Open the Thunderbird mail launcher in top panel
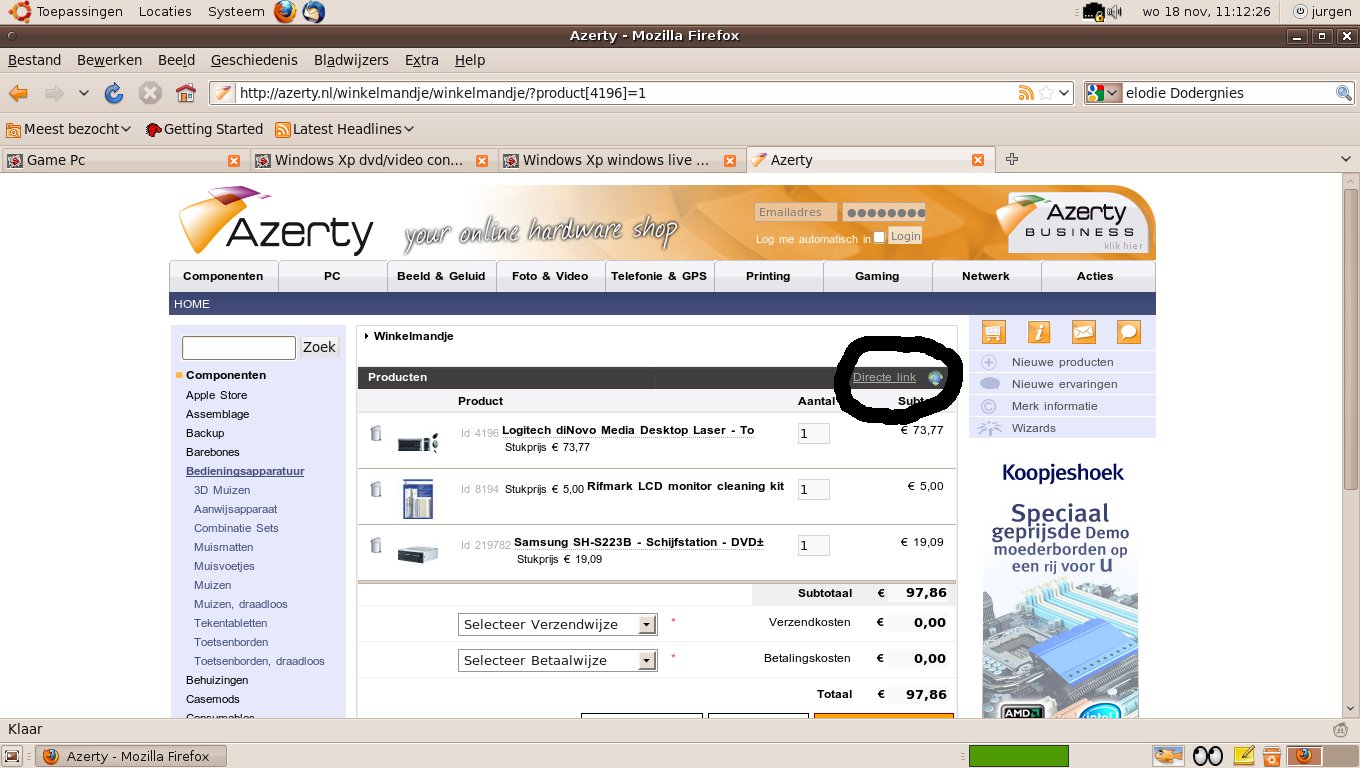Image resolution: width=1360 pixels, height=768 pixels. pos(313,12)
